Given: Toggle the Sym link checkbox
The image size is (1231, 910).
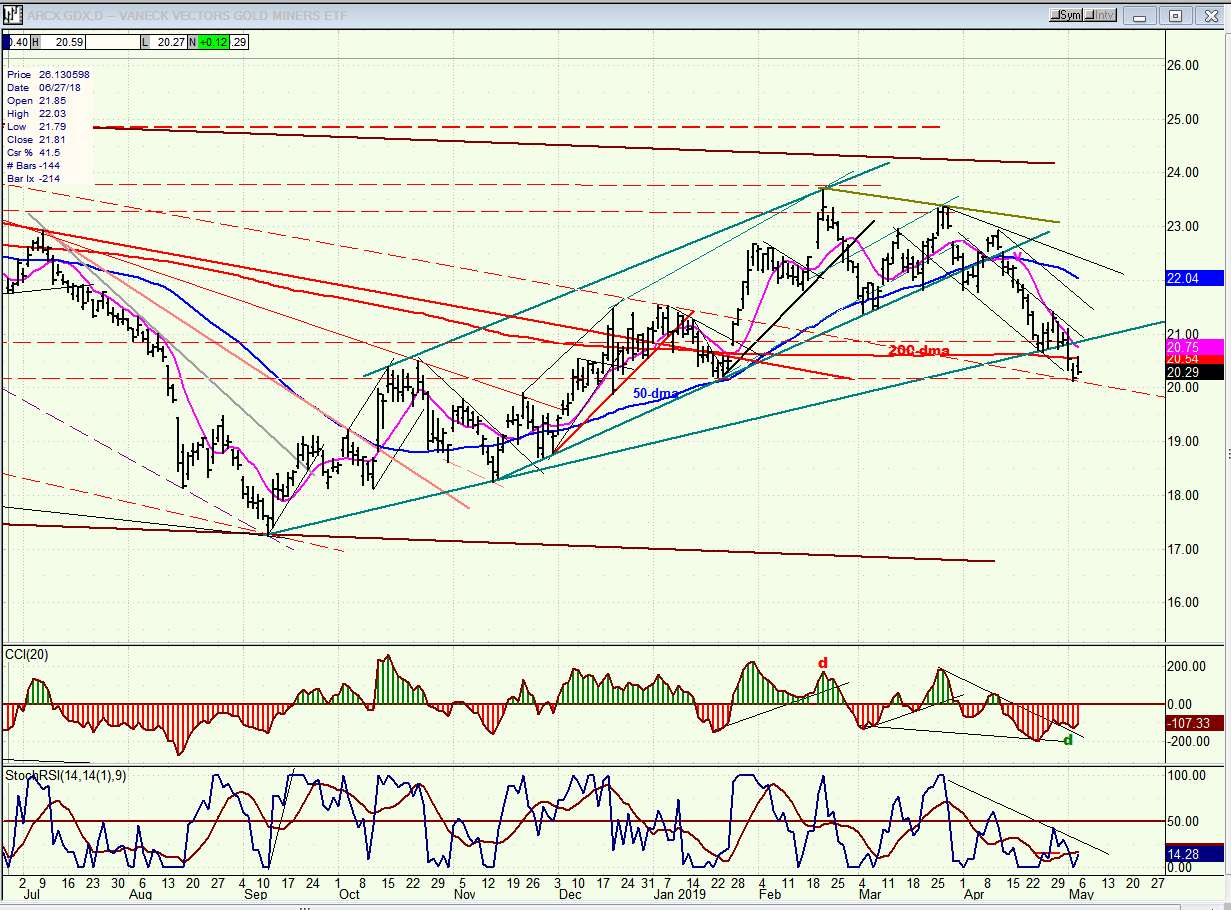Looking at the screenshot, I should pyautogui.click(x=1067, y=15).
